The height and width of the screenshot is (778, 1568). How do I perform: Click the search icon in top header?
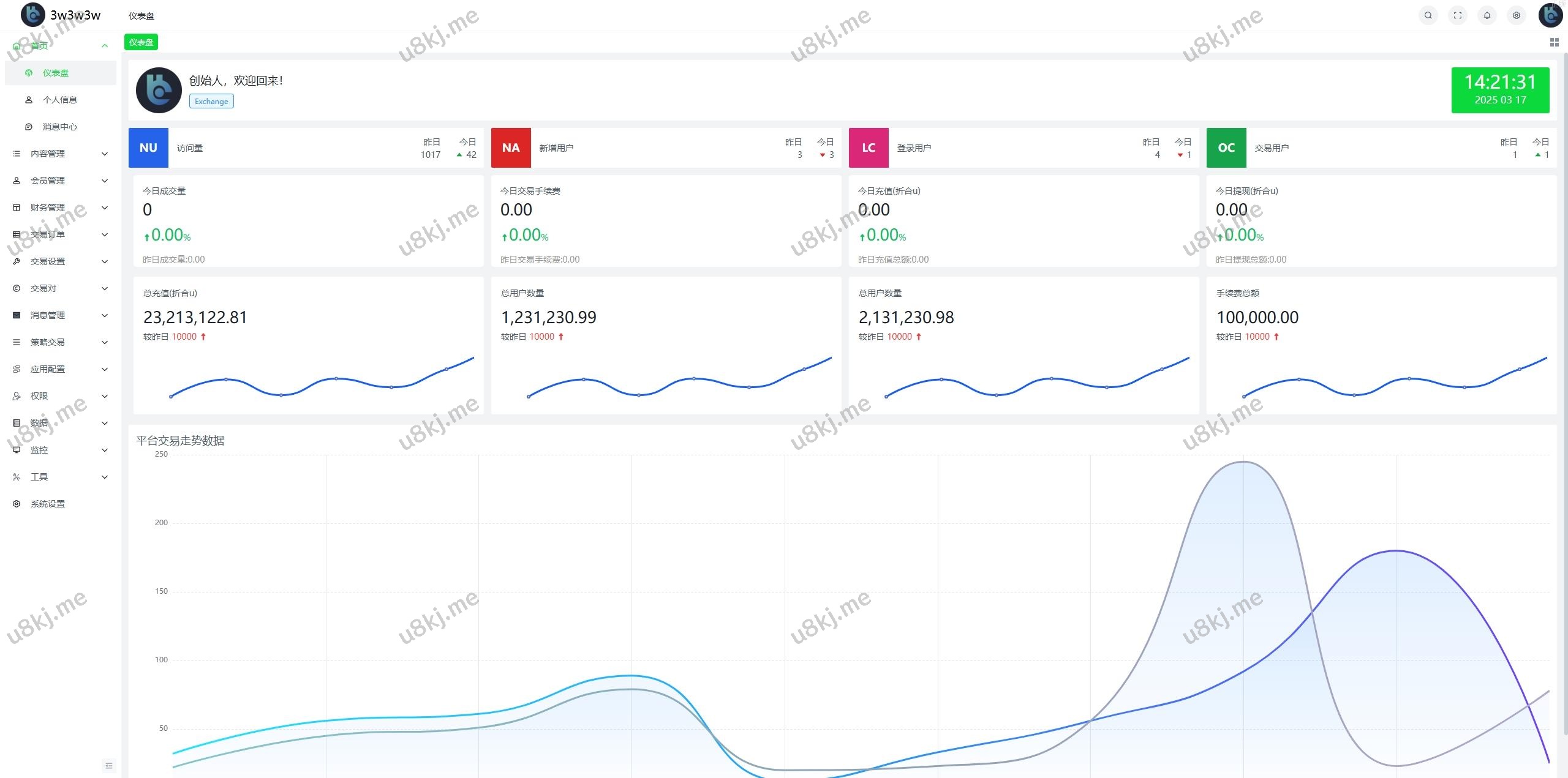[1428, 15]
